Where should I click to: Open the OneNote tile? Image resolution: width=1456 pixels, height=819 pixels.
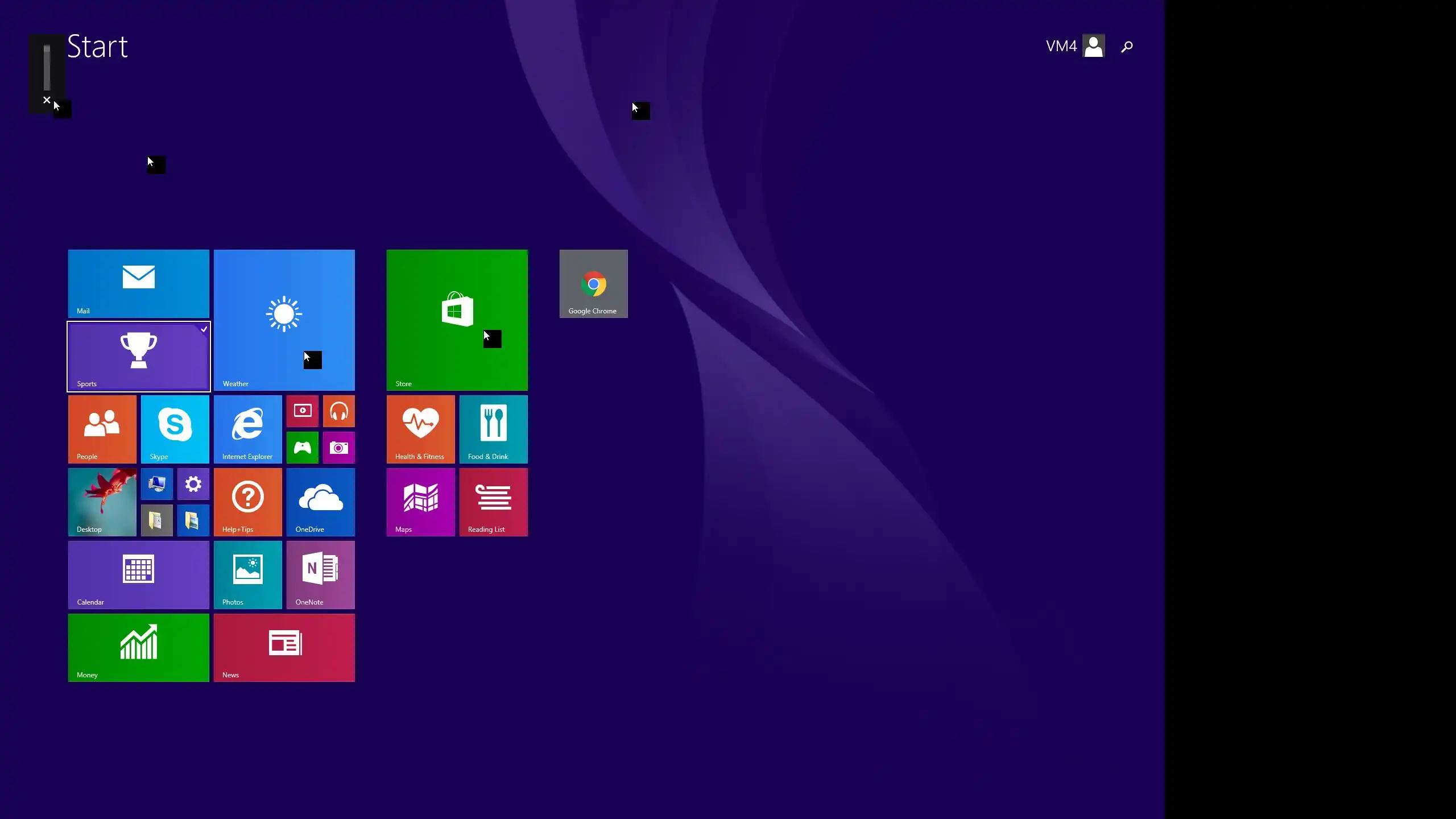point(320,574)
